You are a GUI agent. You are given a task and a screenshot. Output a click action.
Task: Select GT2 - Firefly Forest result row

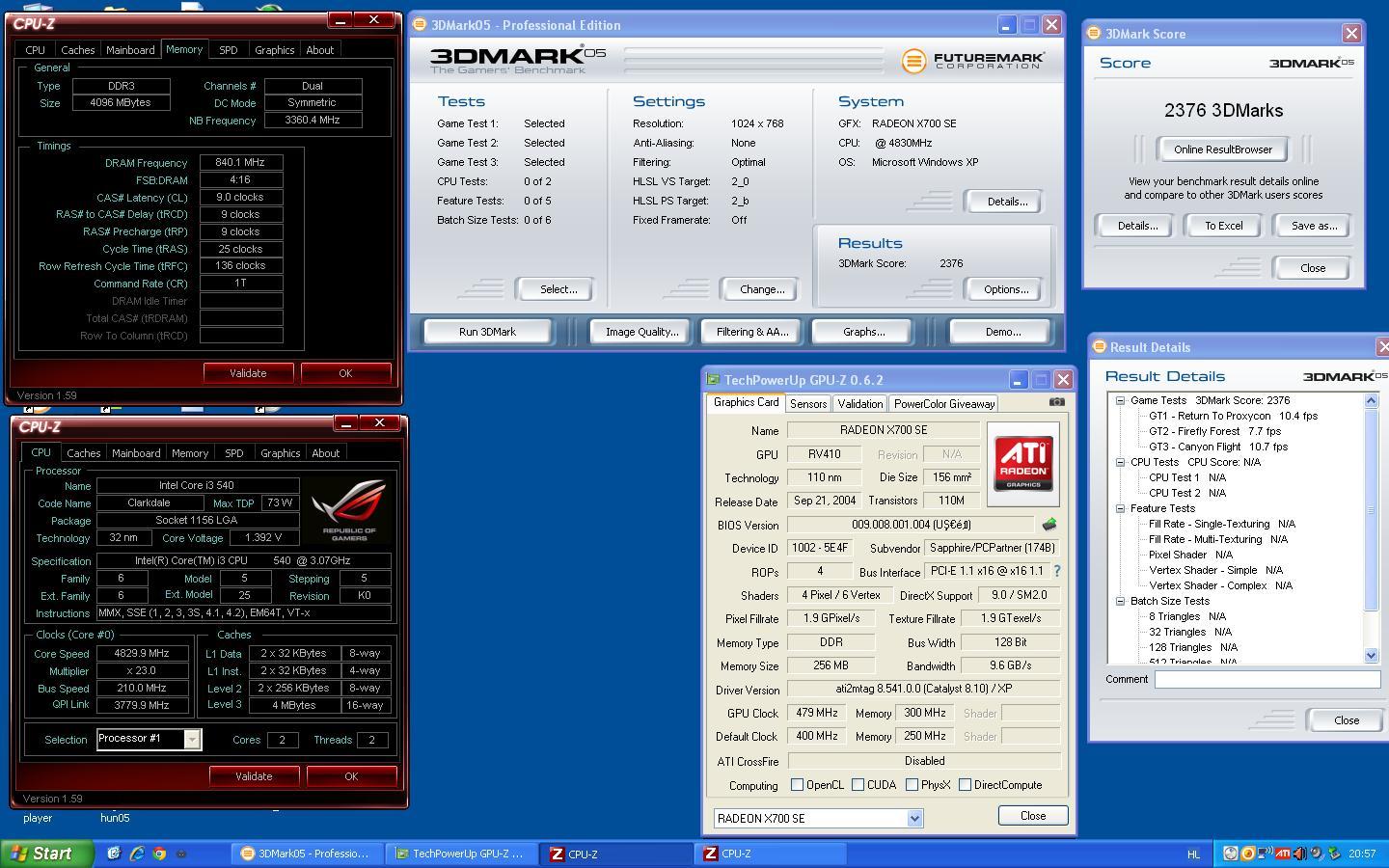(x=1214, y=431)
